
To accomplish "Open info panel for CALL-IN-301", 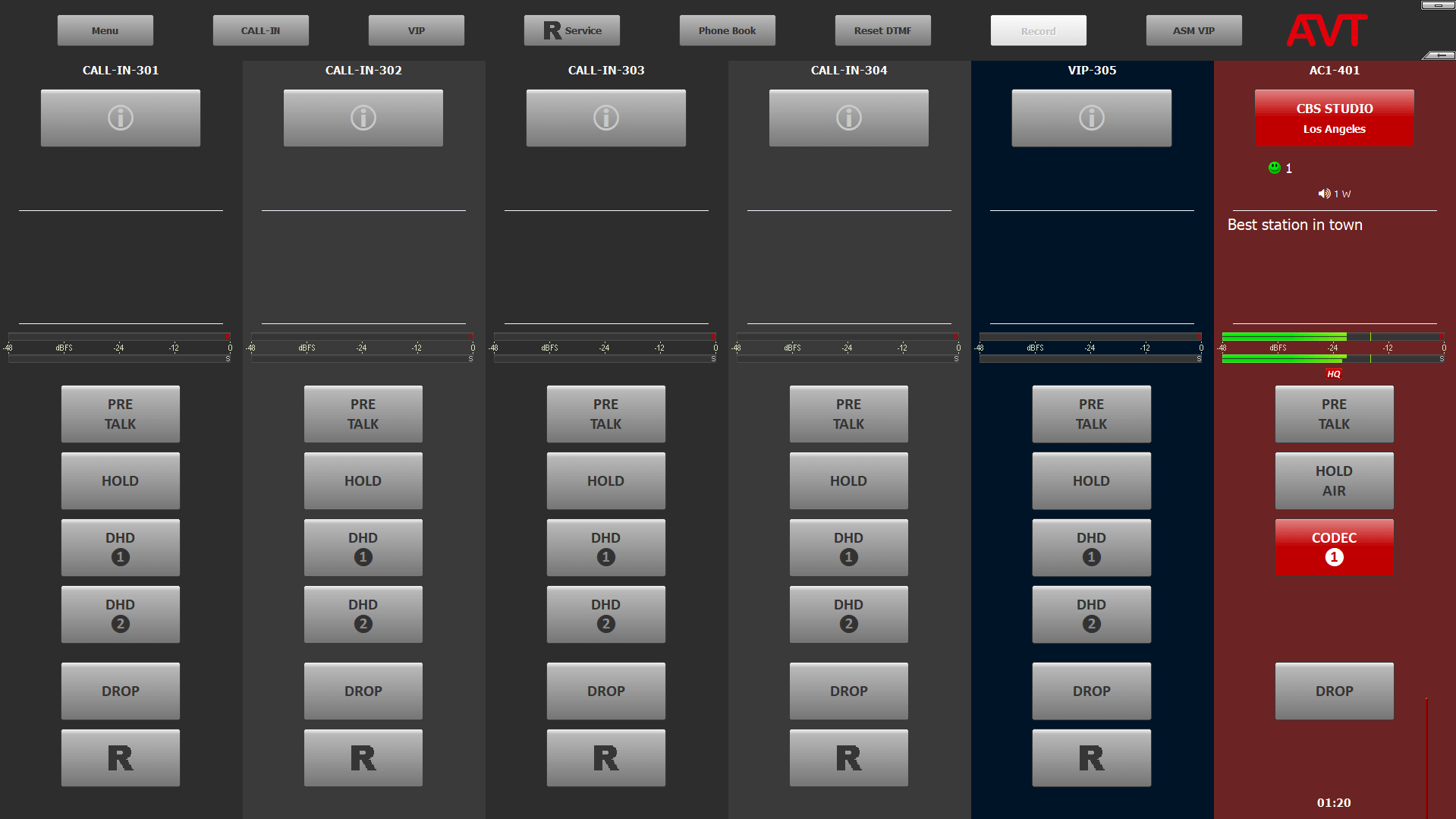I will click(121, 118).
